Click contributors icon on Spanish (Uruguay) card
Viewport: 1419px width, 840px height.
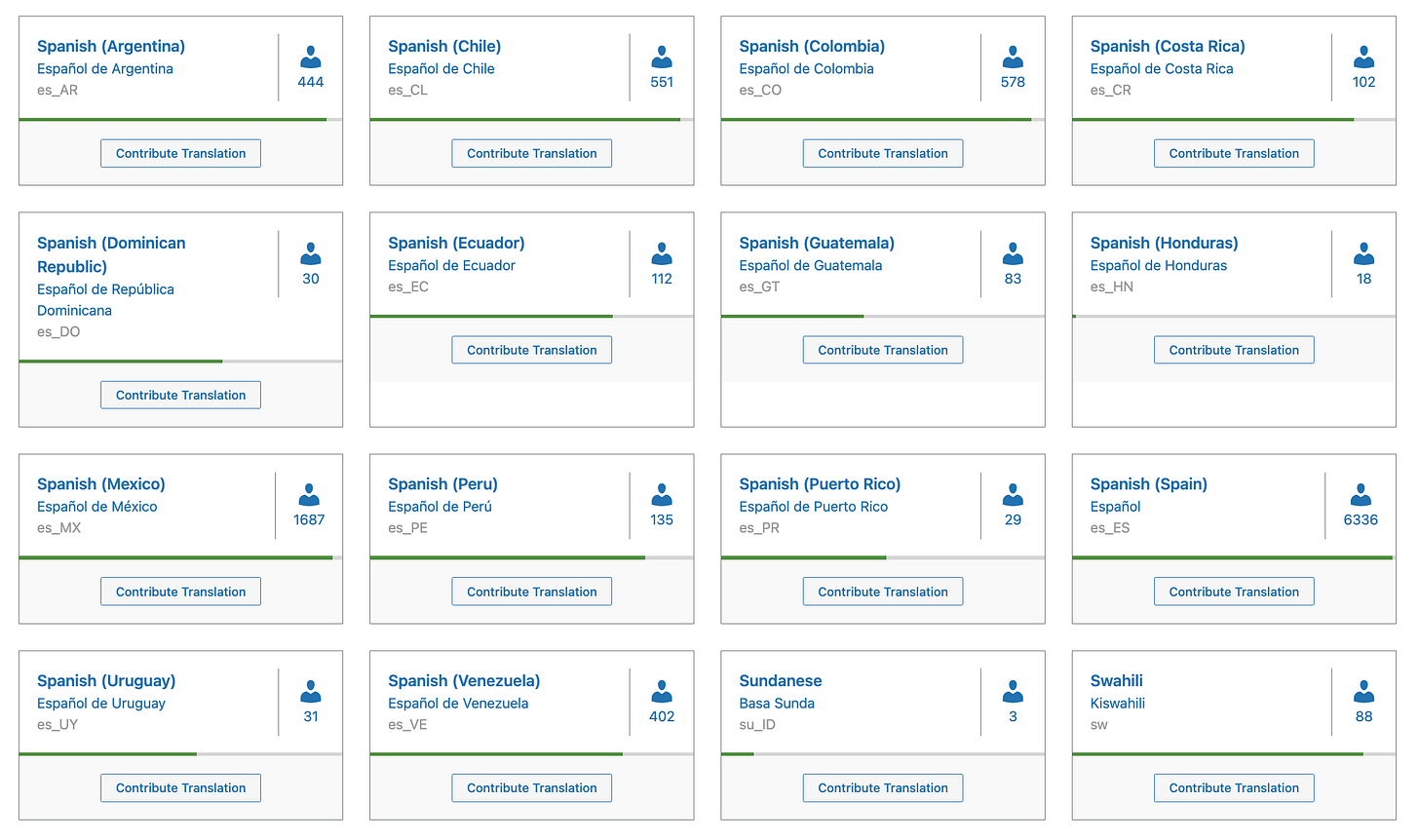pos(311,691)
